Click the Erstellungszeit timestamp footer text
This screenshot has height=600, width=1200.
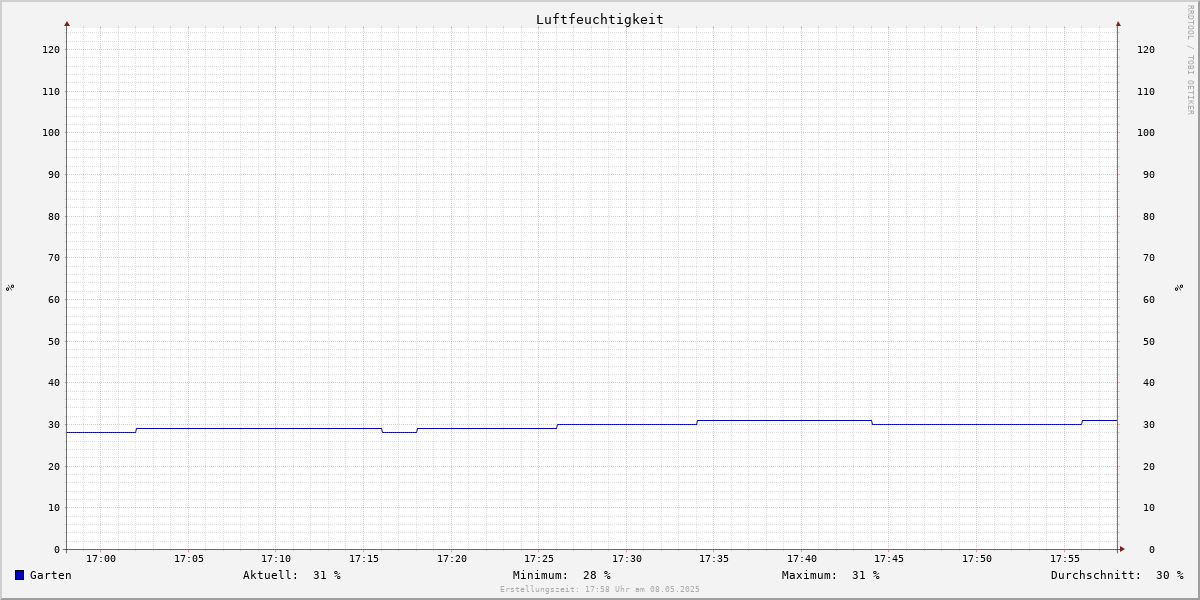pos(600,590)
